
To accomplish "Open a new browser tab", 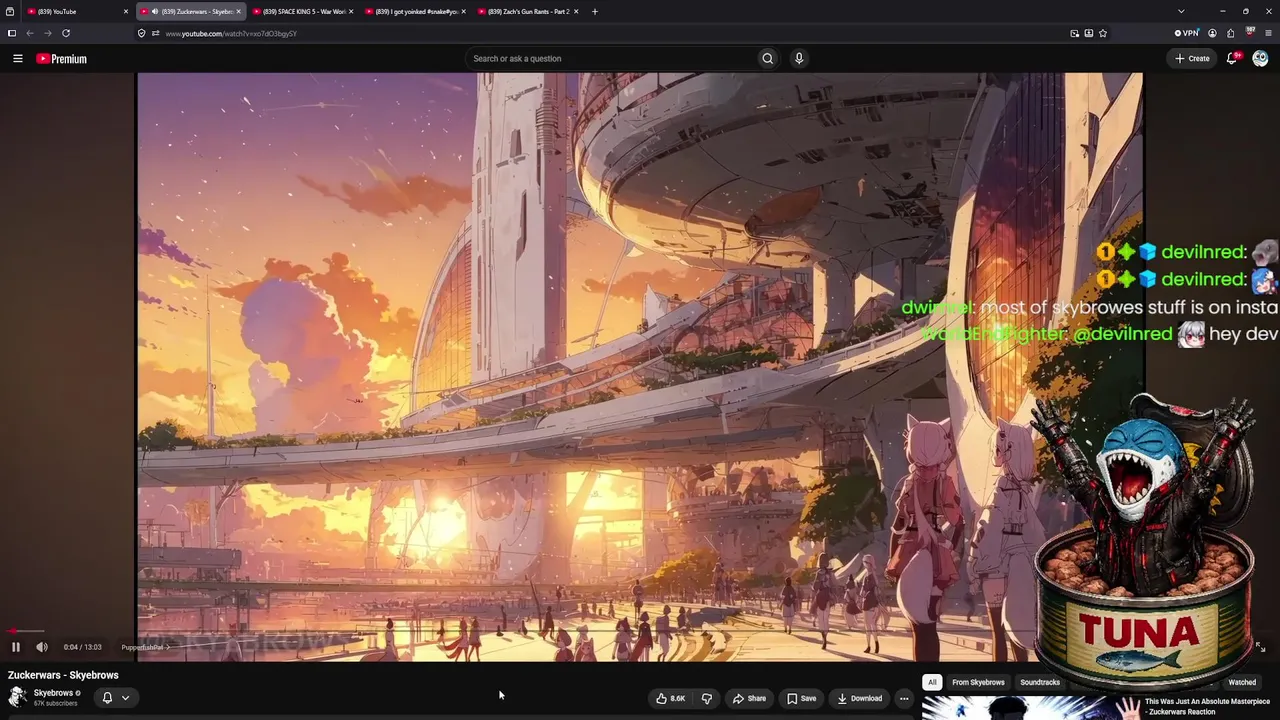I will pos(595,11).
